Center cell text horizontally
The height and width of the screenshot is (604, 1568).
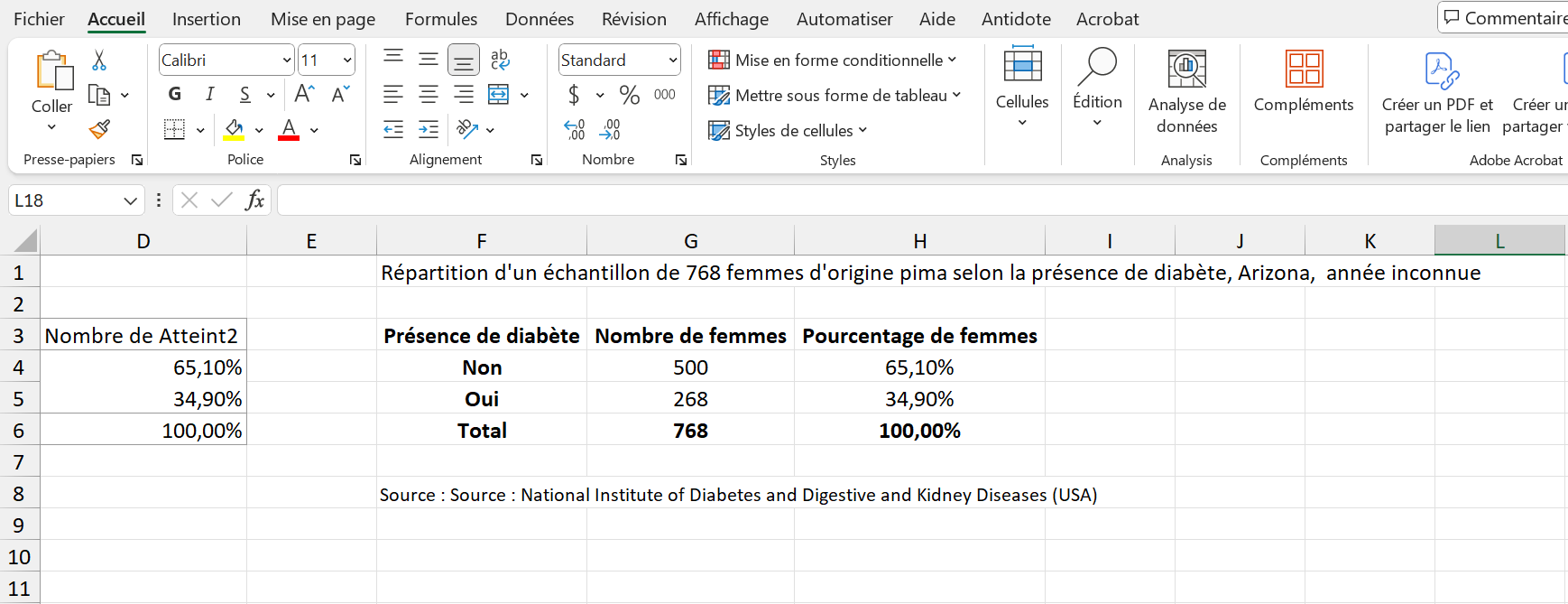429,94
